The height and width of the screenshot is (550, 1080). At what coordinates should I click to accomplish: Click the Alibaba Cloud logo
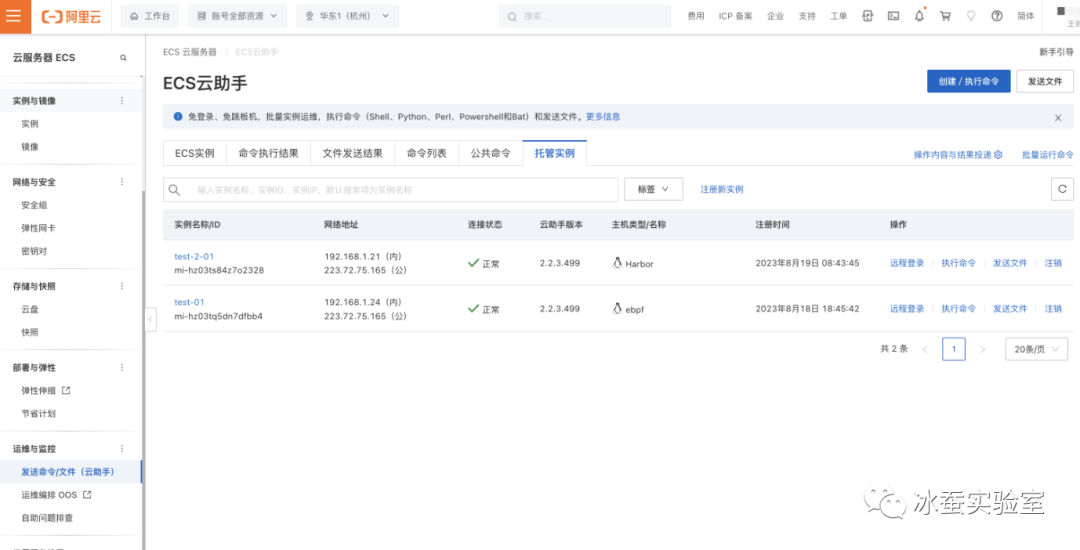click(71, 17)
